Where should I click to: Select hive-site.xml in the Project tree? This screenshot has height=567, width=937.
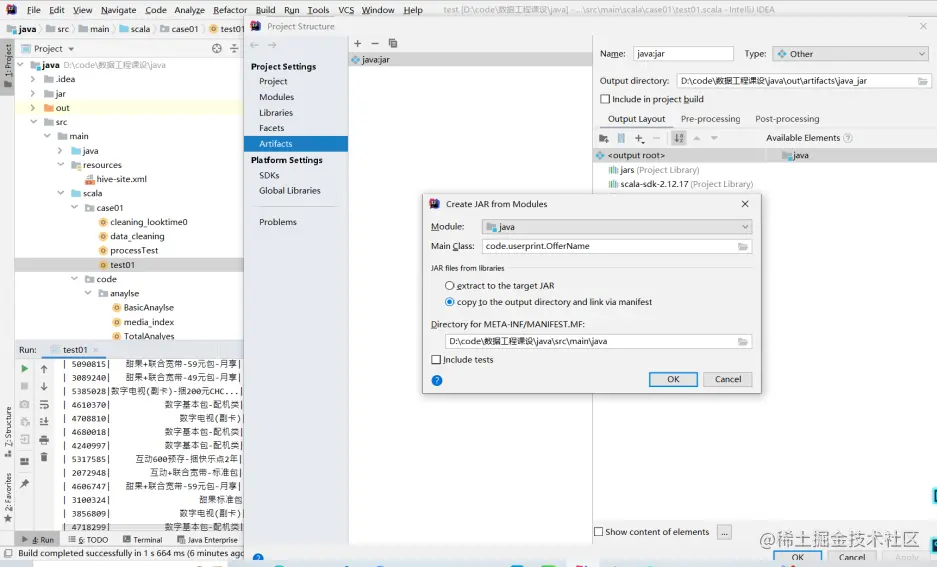(x=121, y=179)
